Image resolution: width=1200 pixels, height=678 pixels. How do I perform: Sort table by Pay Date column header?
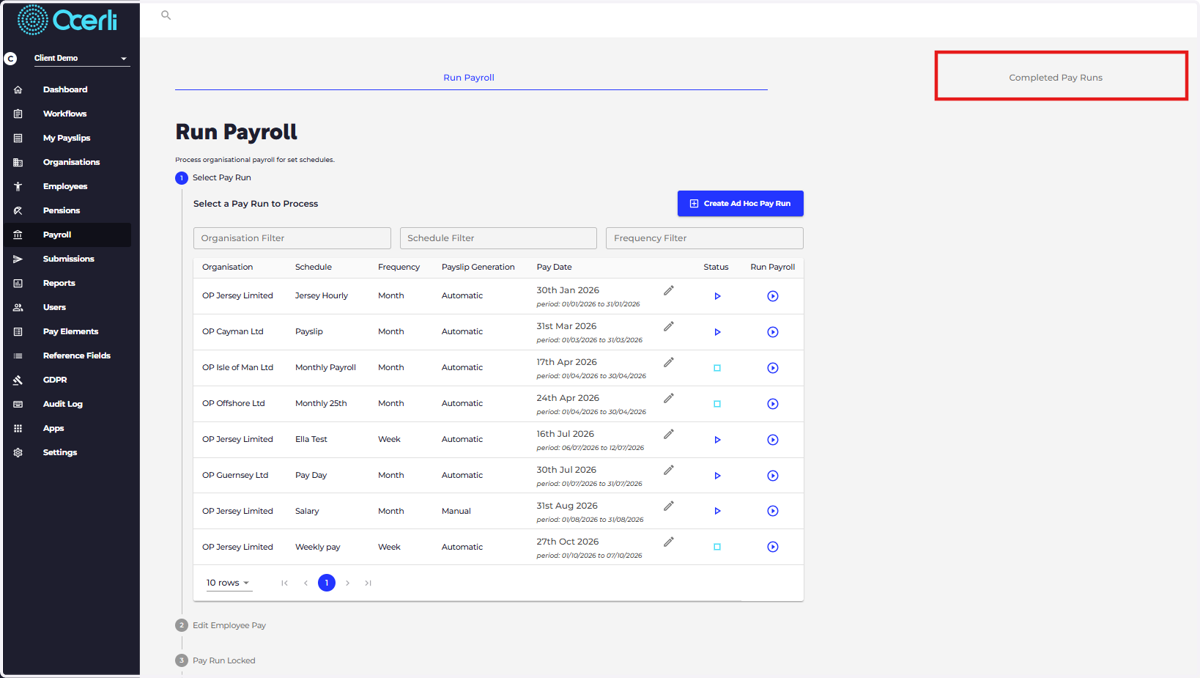[554, 267]
